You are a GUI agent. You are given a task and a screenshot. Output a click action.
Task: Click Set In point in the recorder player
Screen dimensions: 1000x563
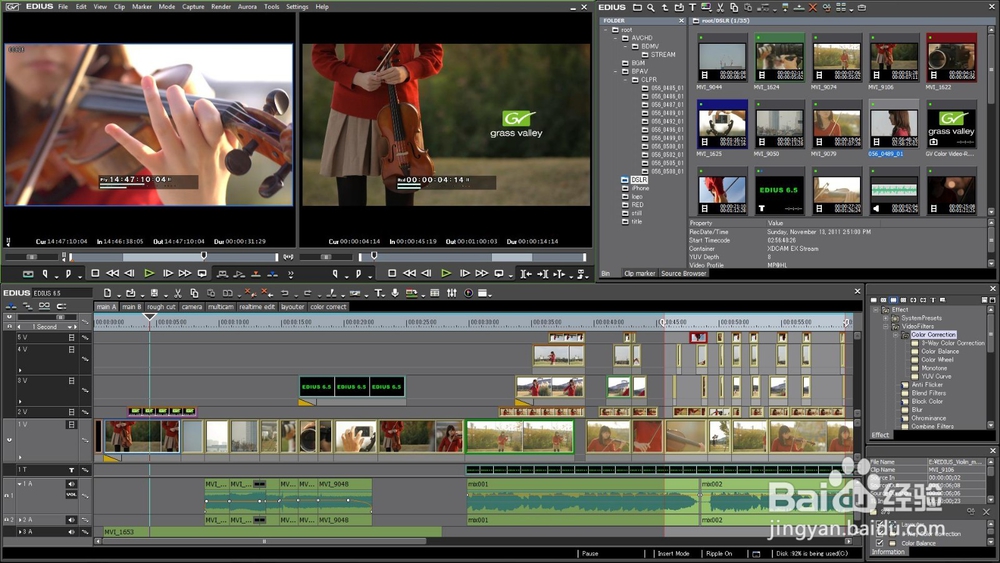point(335,274)
